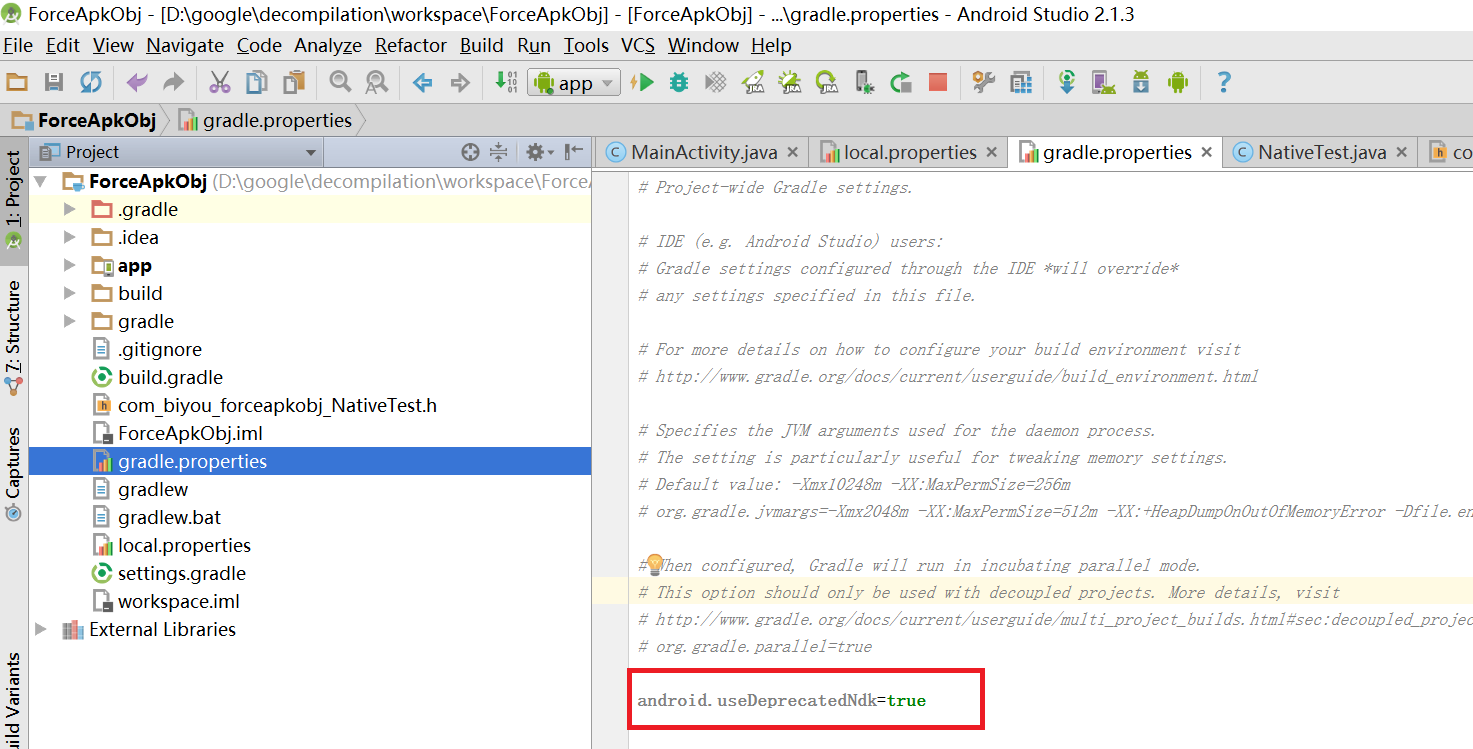1473x749 pixels.
Task: Run the app with the green play icon
Action: (643, 82)
